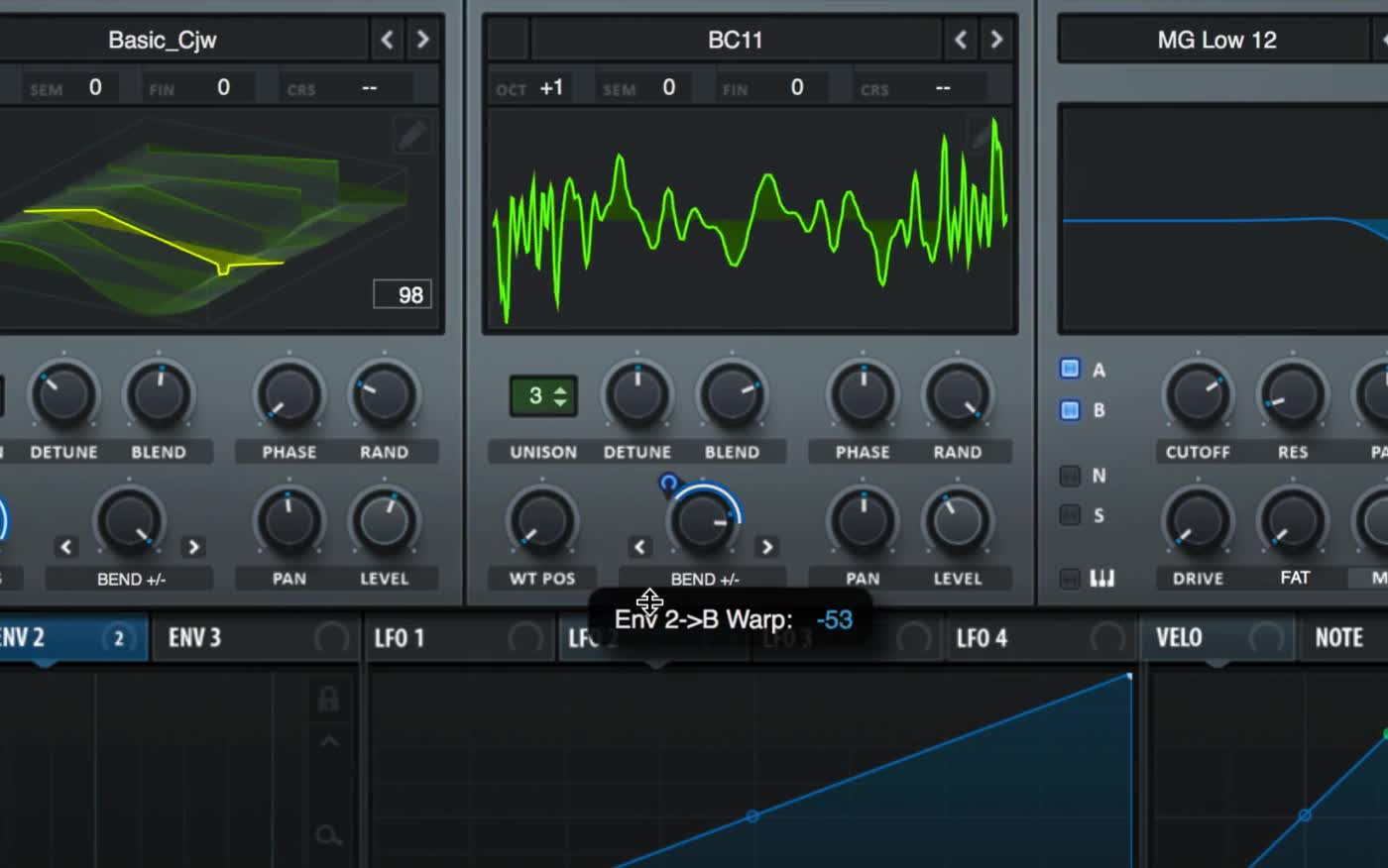1388x868 pixels.
Task: Enable filter routing for noise N
Action: click(x=1070, y=476)
